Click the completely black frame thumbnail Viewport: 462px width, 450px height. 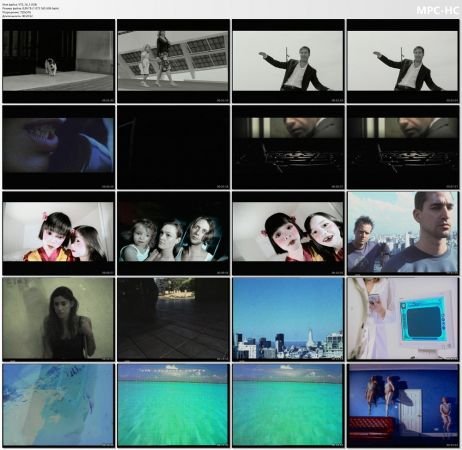[173, 147]
